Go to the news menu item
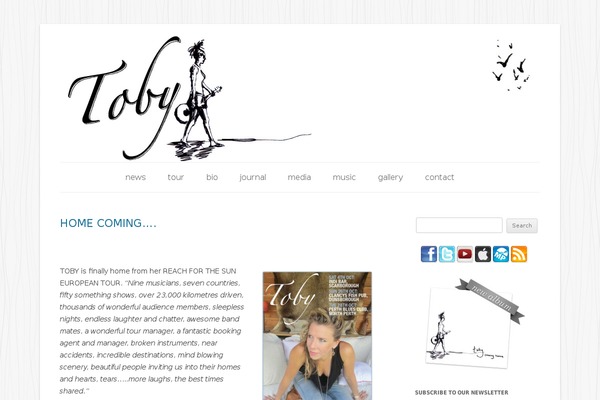Viewport: 600px width, 400px height. (135, 177)
